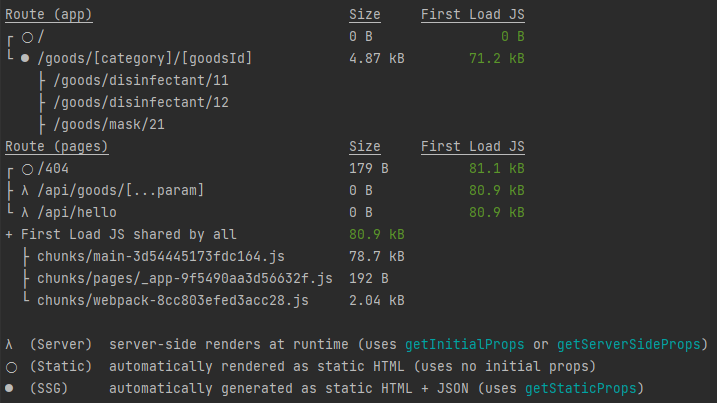The height and width of the screenshot is (403, 717).
Task: Click the Route (app) underlined header
Action: tap(48, 15)
